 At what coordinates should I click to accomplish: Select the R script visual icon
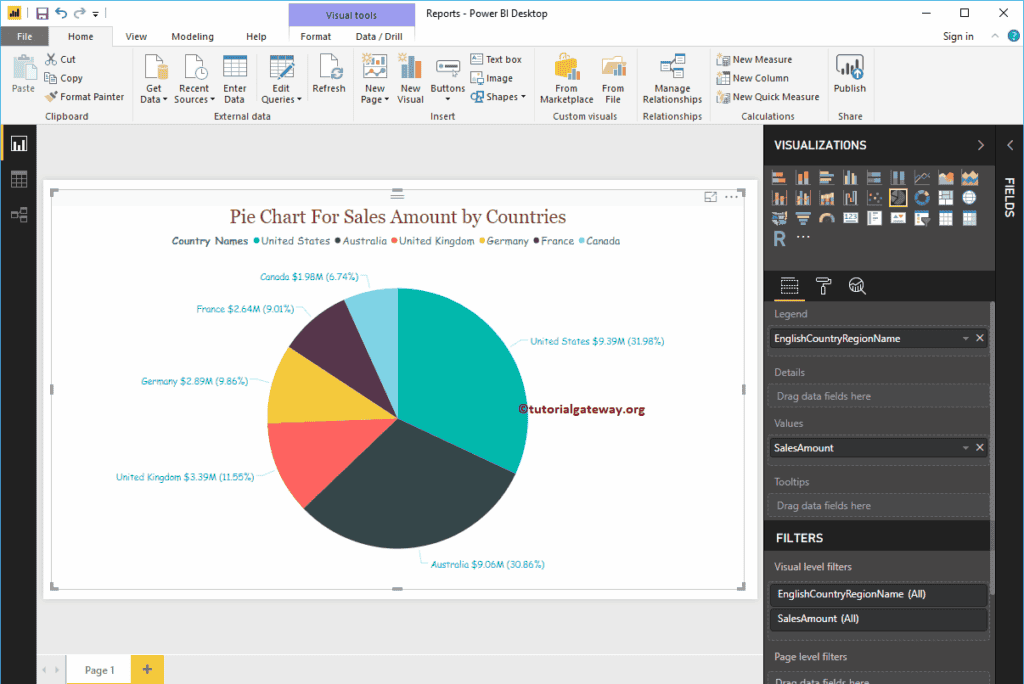point(779,237)
